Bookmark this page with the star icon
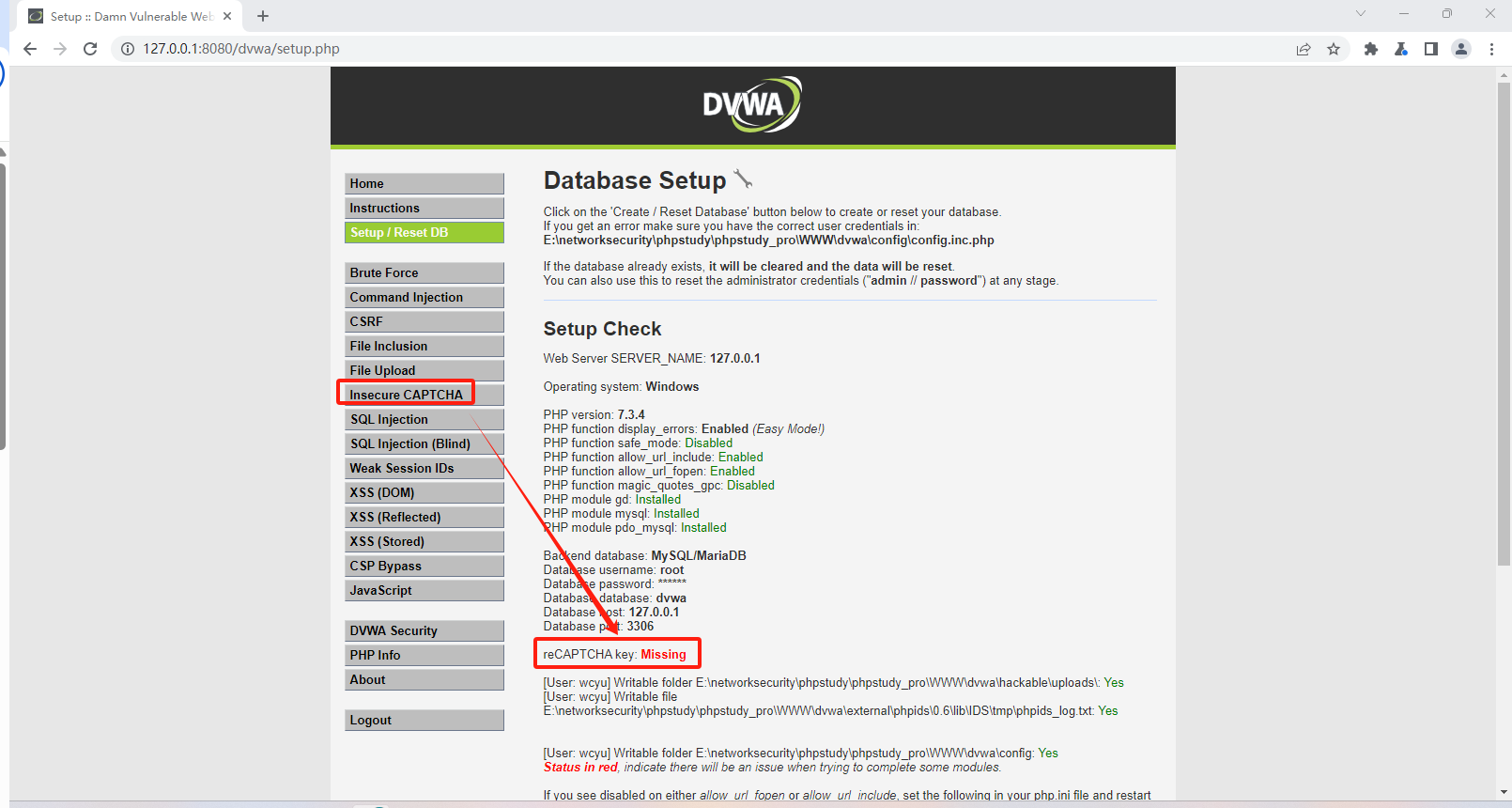 click(1334, 49)
